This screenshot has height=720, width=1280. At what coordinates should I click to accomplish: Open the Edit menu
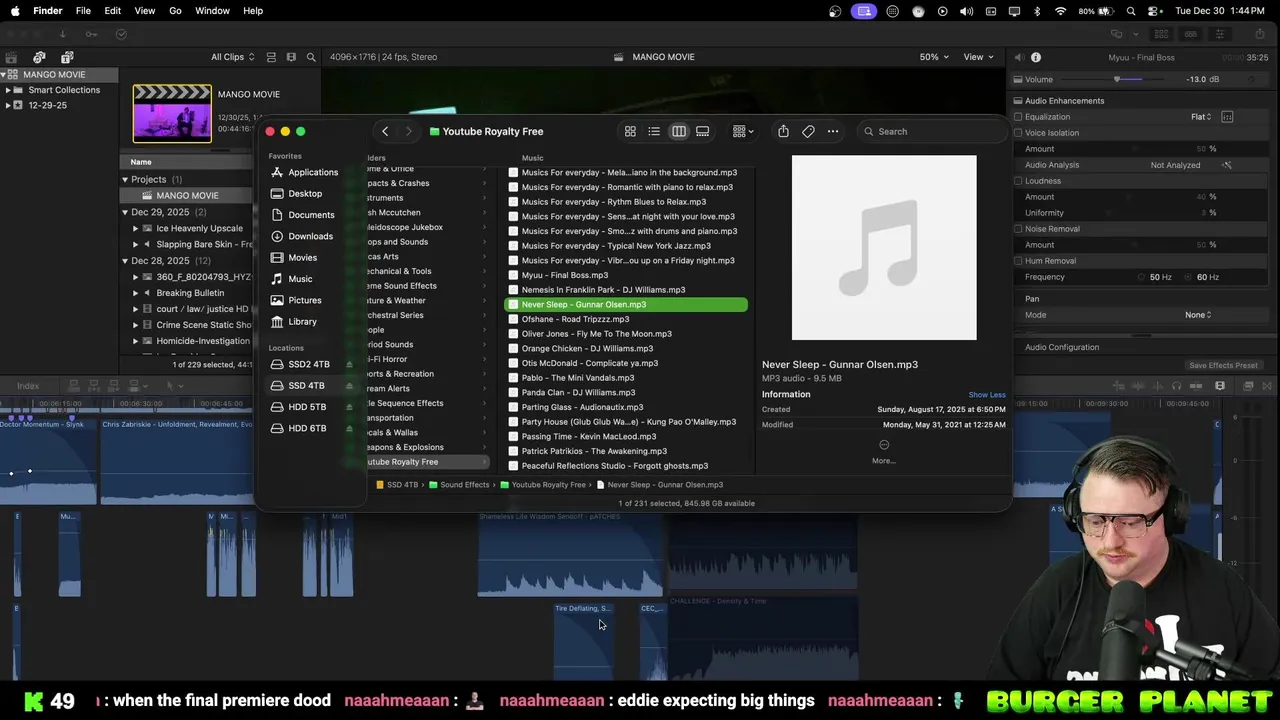113,11
